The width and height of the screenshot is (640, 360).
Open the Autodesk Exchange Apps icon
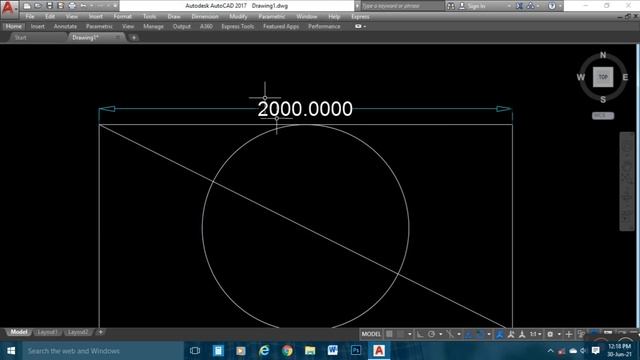pyautogui.click(x=520, y=6)
